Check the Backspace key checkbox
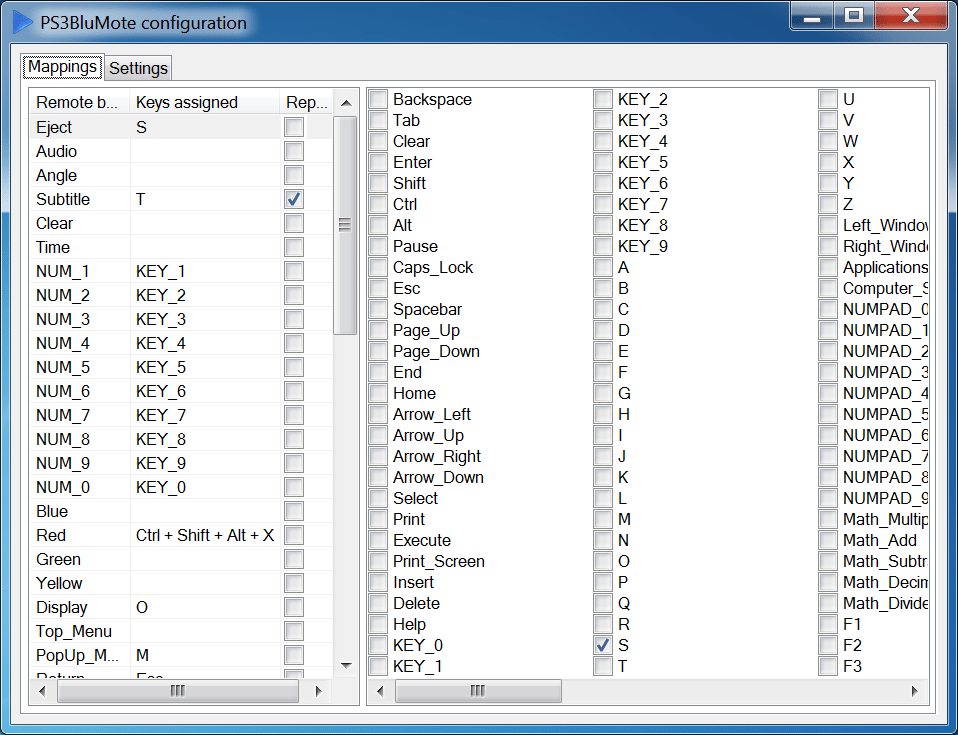Screen dimensions: 958x735 point(378,99)
